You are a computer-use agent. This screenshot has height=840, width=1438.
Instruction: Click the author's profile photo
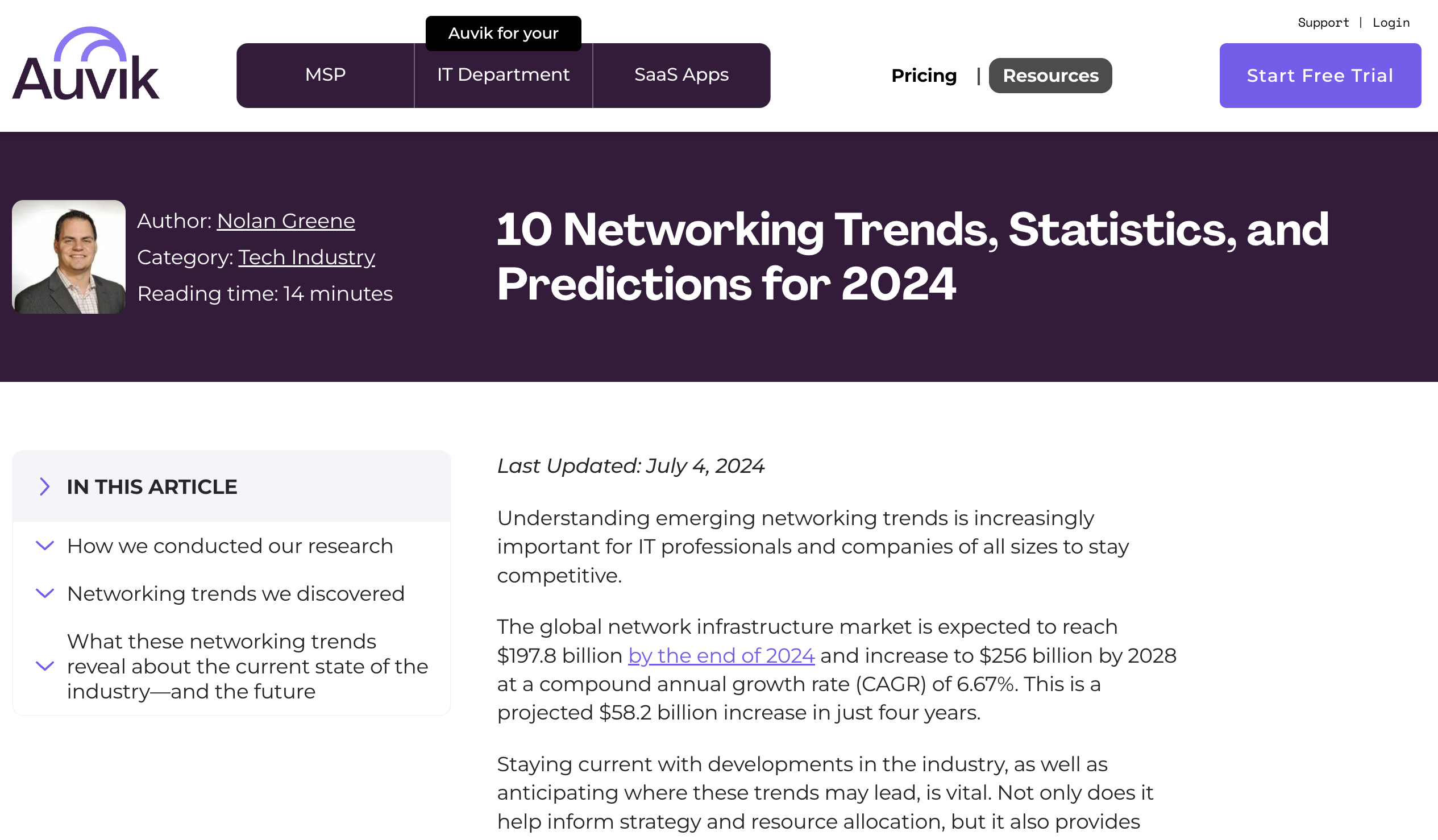click(x=68, y=257)
